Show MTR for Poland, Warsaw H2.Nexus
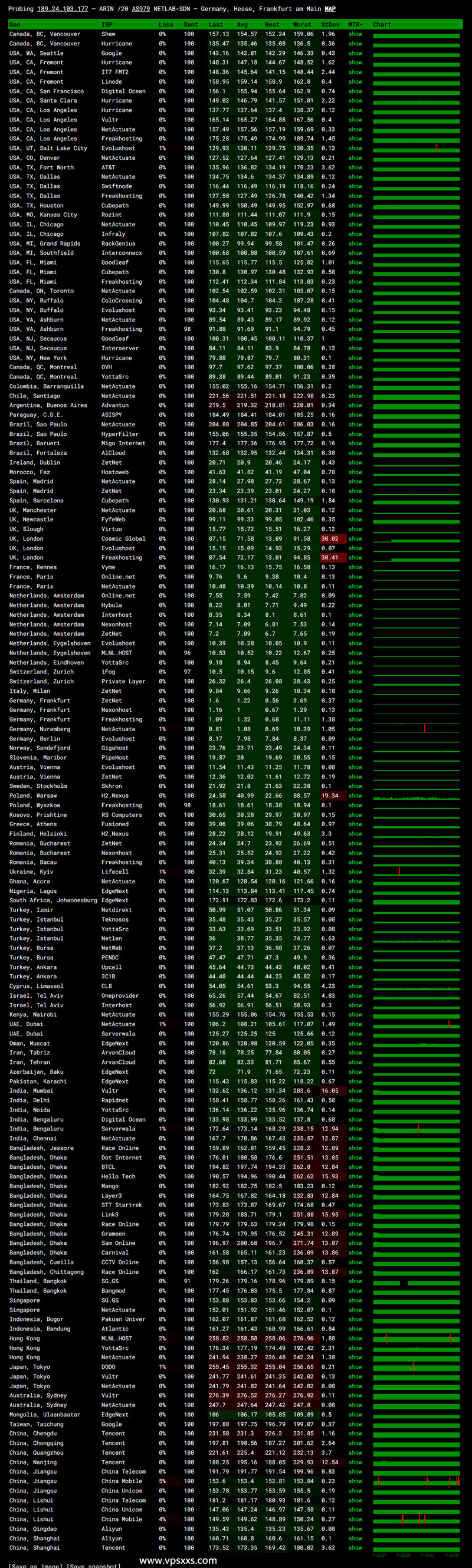Screen dimensions: 472x1568 [x=355, y=796]
